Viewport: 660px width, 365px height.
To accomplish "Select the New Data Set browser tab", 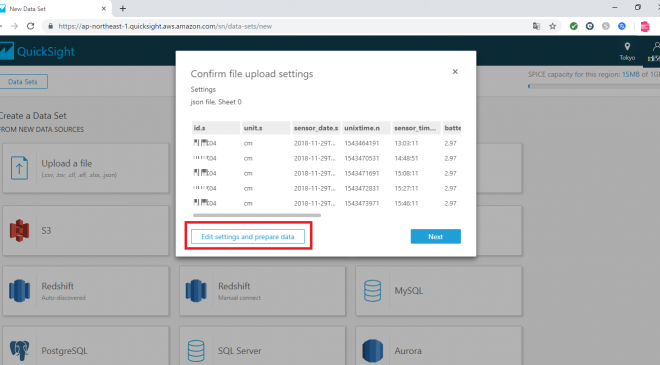I will [x=55, y=8].
